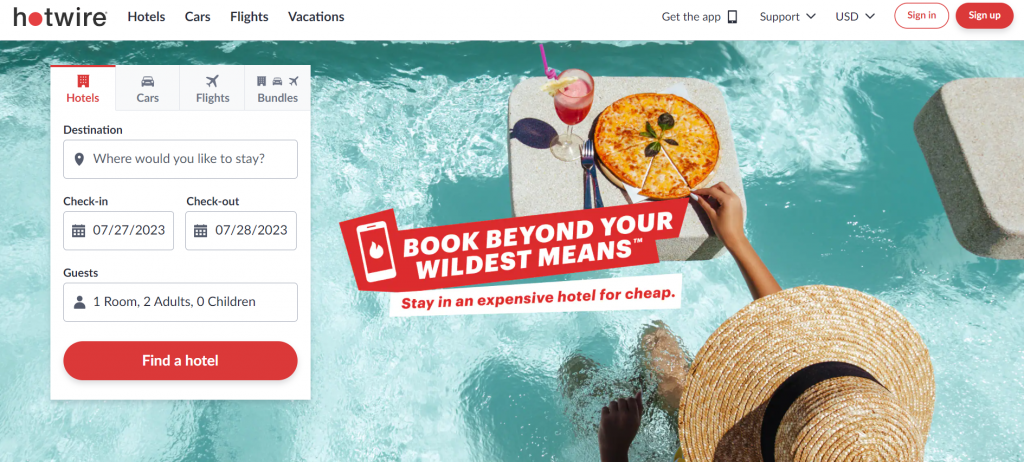
Task: Switch to the Bundles tab
Action: point(278,88)
